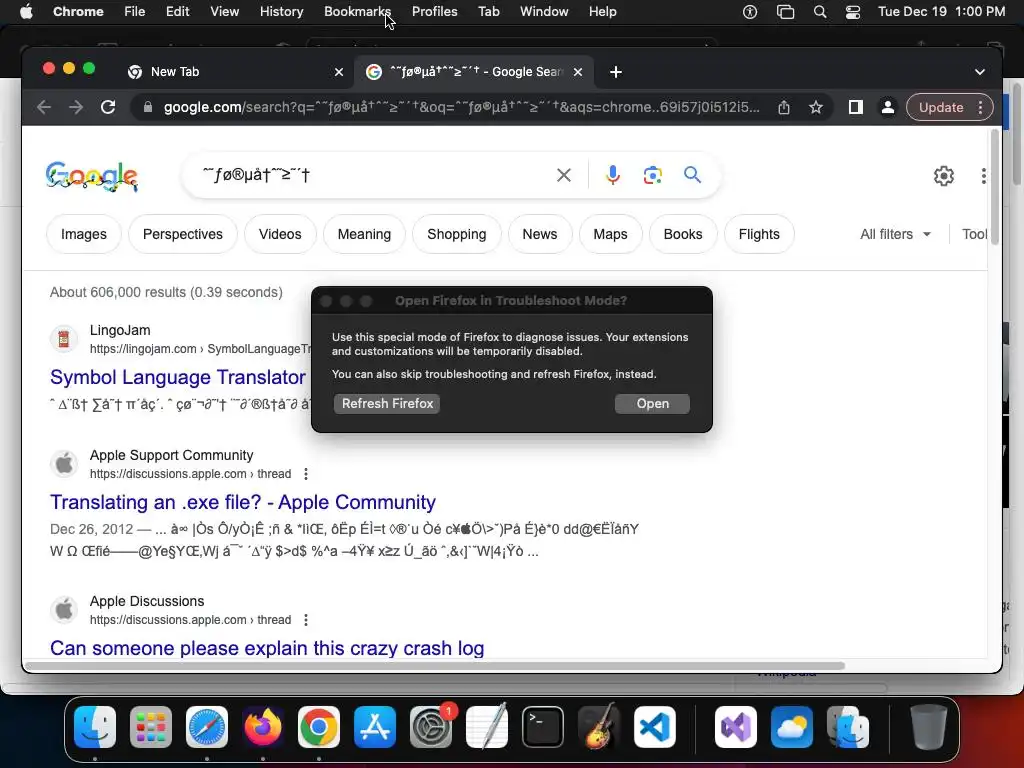Open Control Center in menu bar
The width and height of the screenshot is (1024, 768).
[852, 12]
